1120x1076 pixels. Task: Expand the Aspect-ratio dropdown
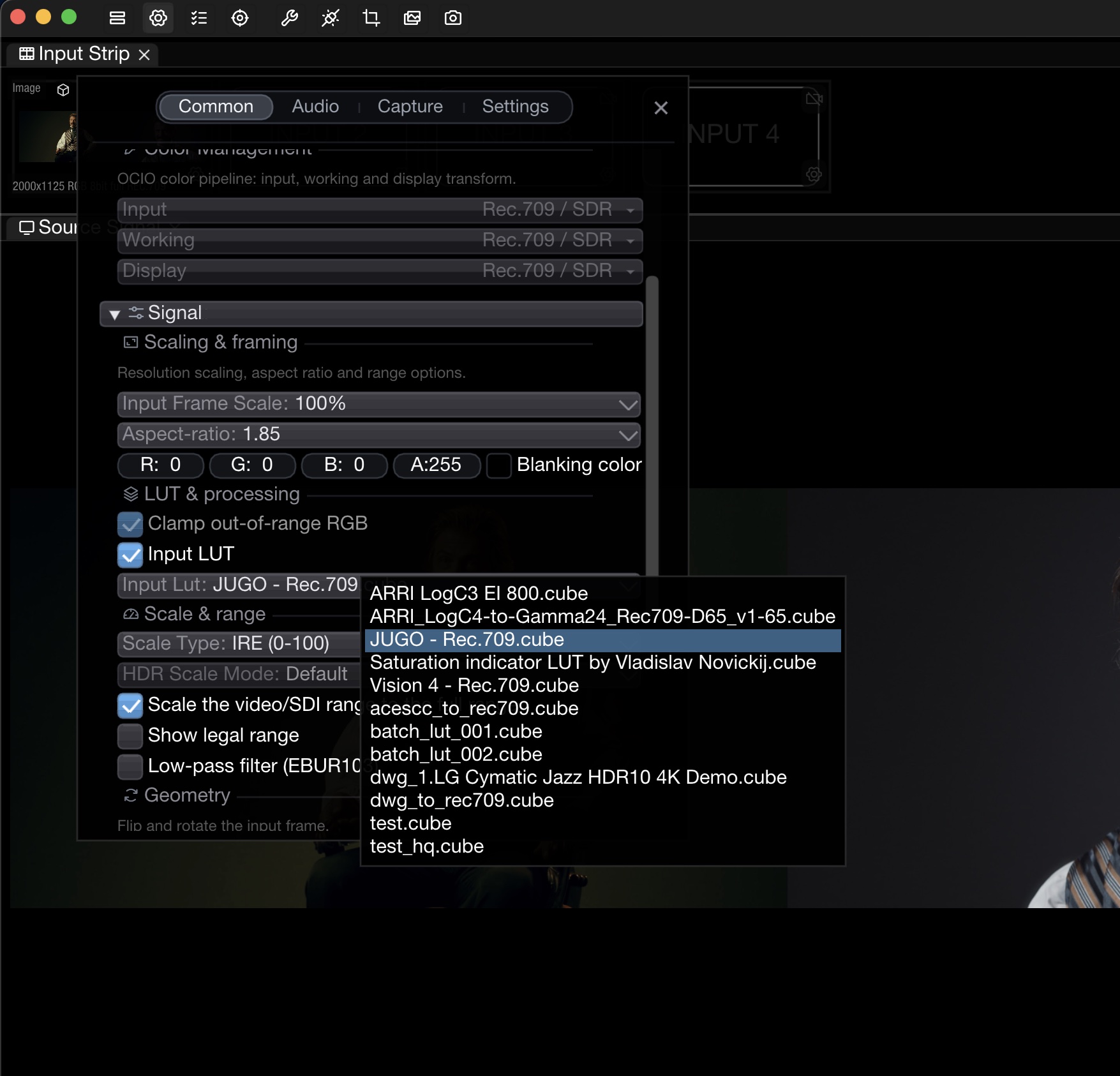point(379,435)
